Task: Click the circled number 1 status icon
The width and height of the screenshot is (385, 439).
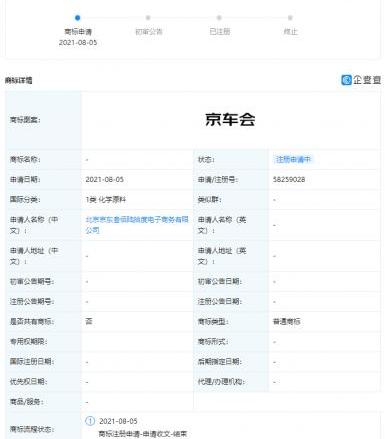Action: [90, 421]
